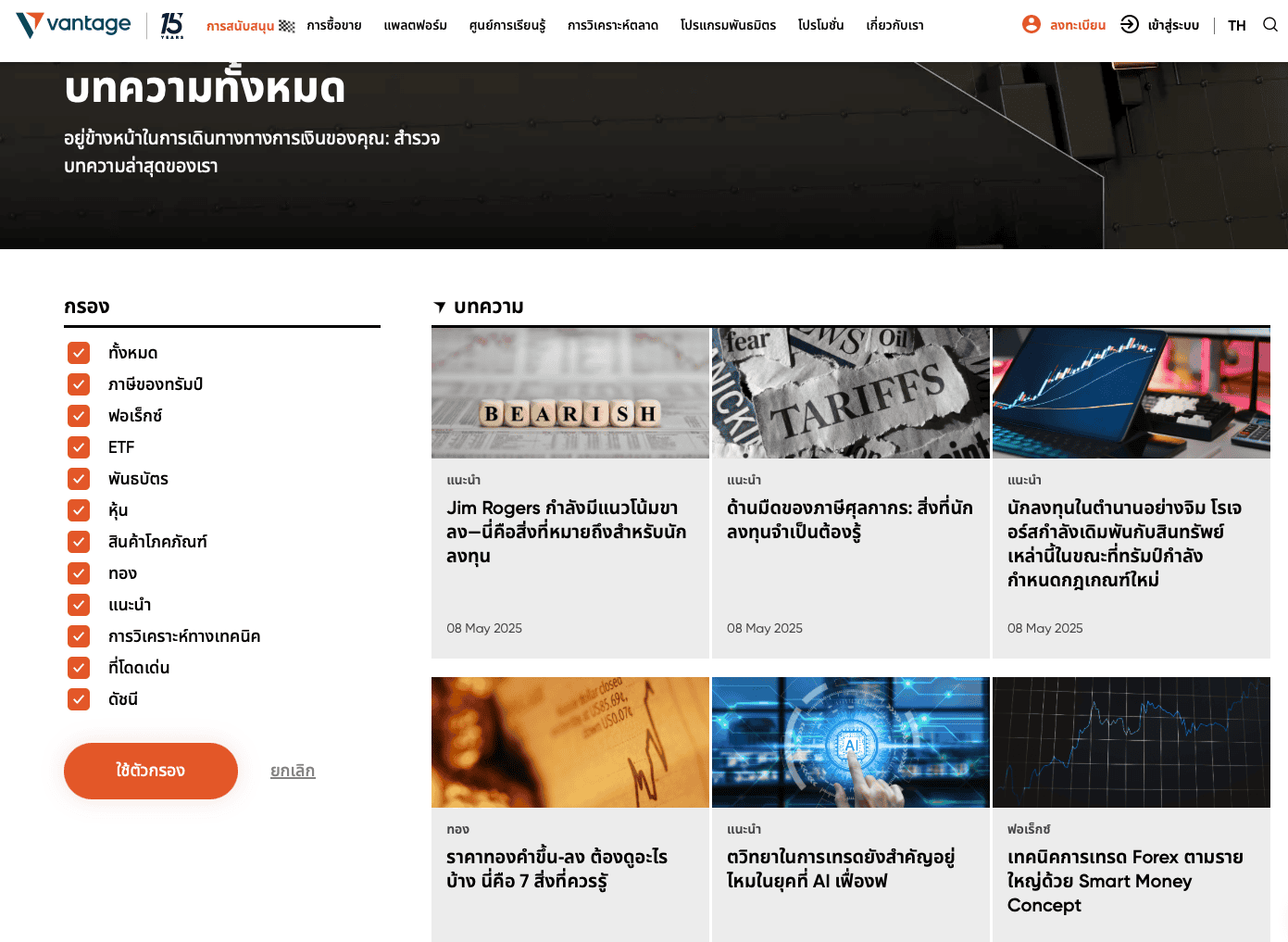Open the search magnifier icon
Image resolution: width=1288 pixels, height=942 pixels.
click(1269, 25)
